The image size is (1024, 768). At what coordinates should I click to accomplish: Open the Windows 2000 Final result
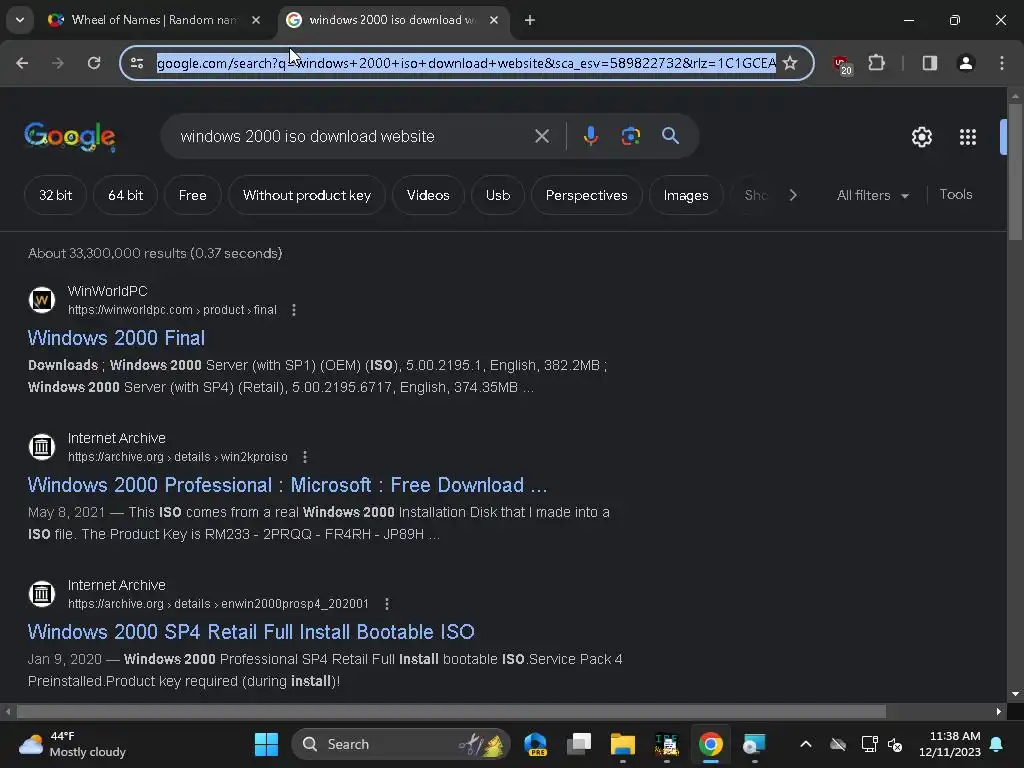tap(116, 338)
